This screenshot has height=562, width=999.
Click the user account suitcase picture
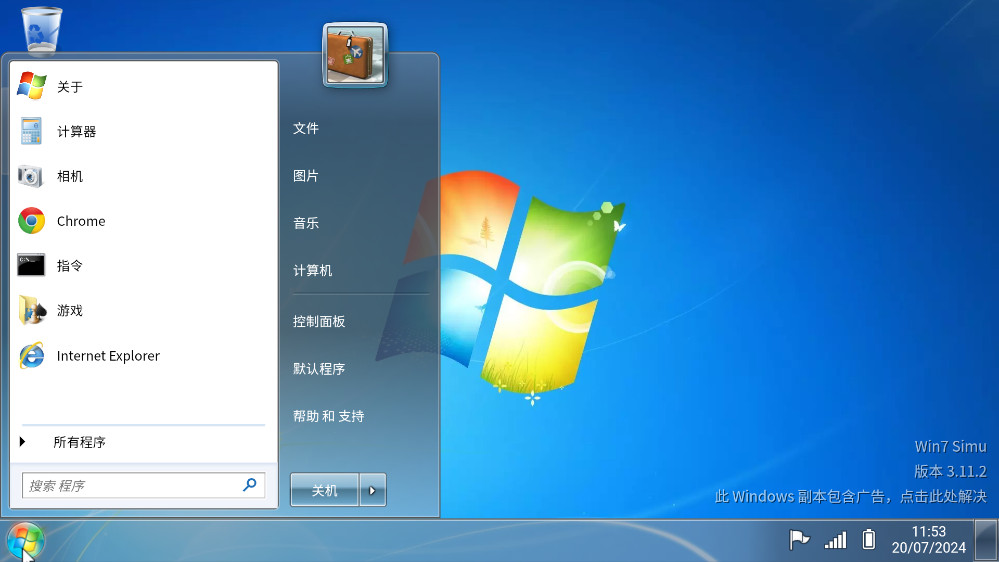click(355, 54)
